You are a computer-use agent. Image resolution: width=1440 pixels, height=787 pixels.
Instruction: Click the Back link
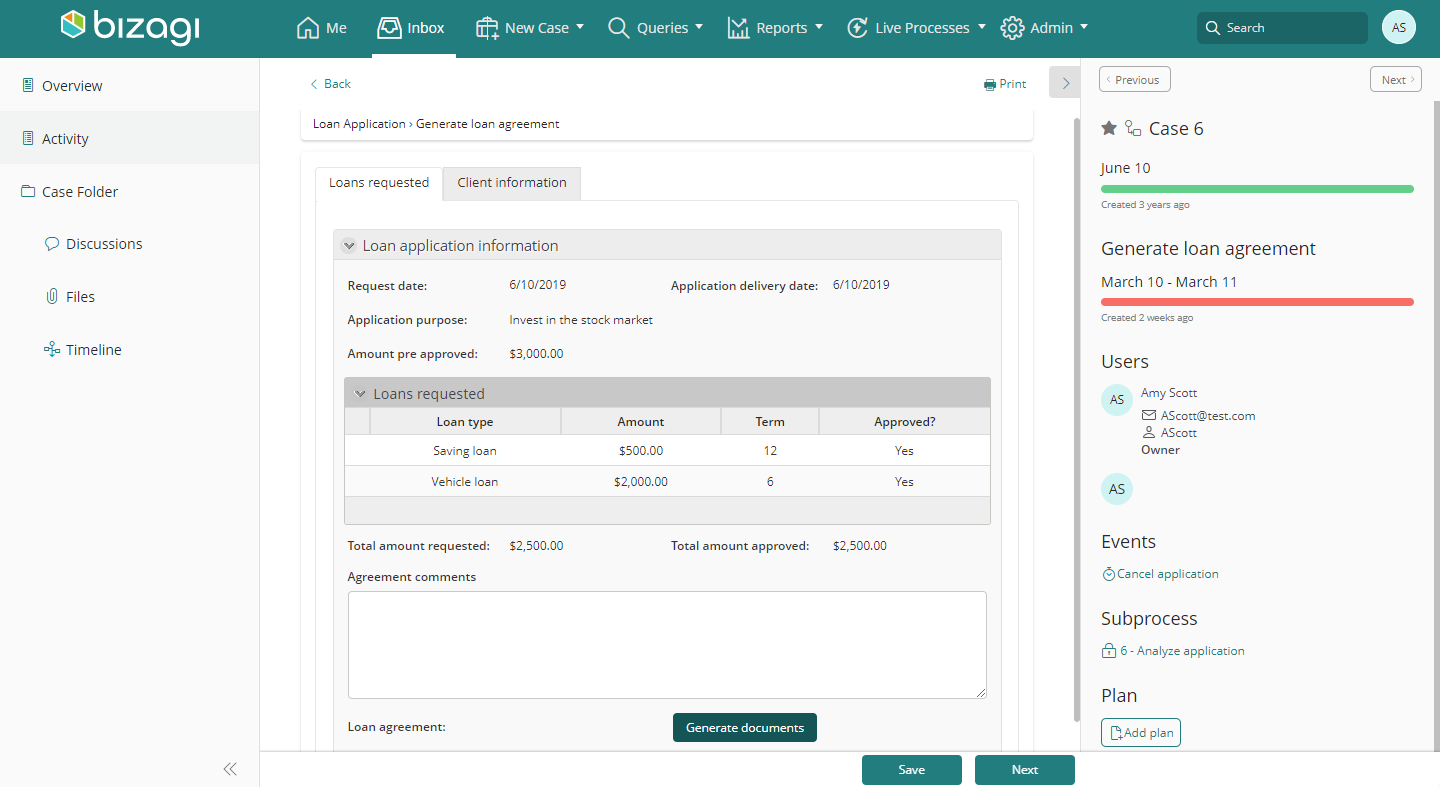[x=330, y=84]
